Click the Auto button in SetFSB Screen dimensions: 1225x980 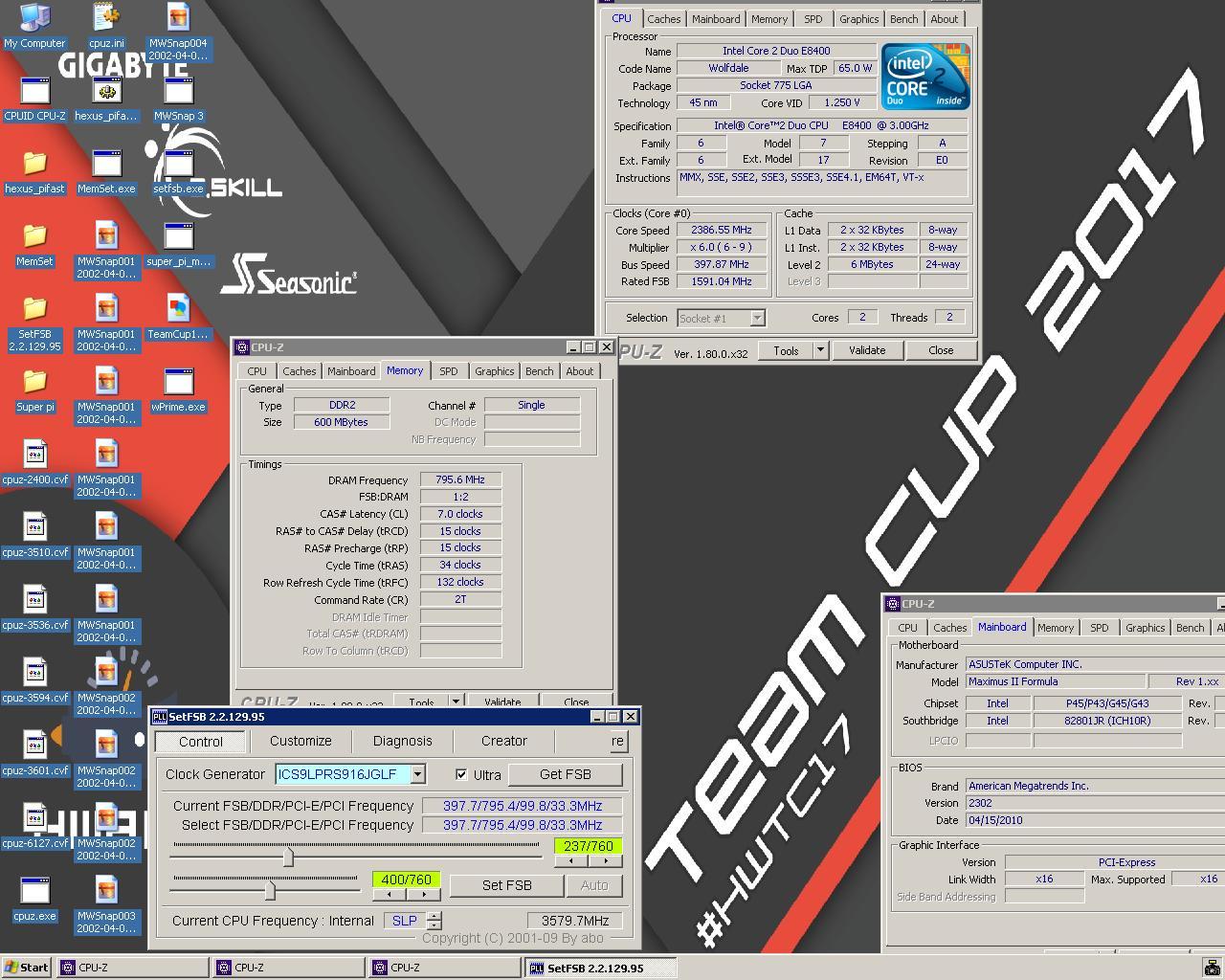pyautogui.click(x=594, y=885)
